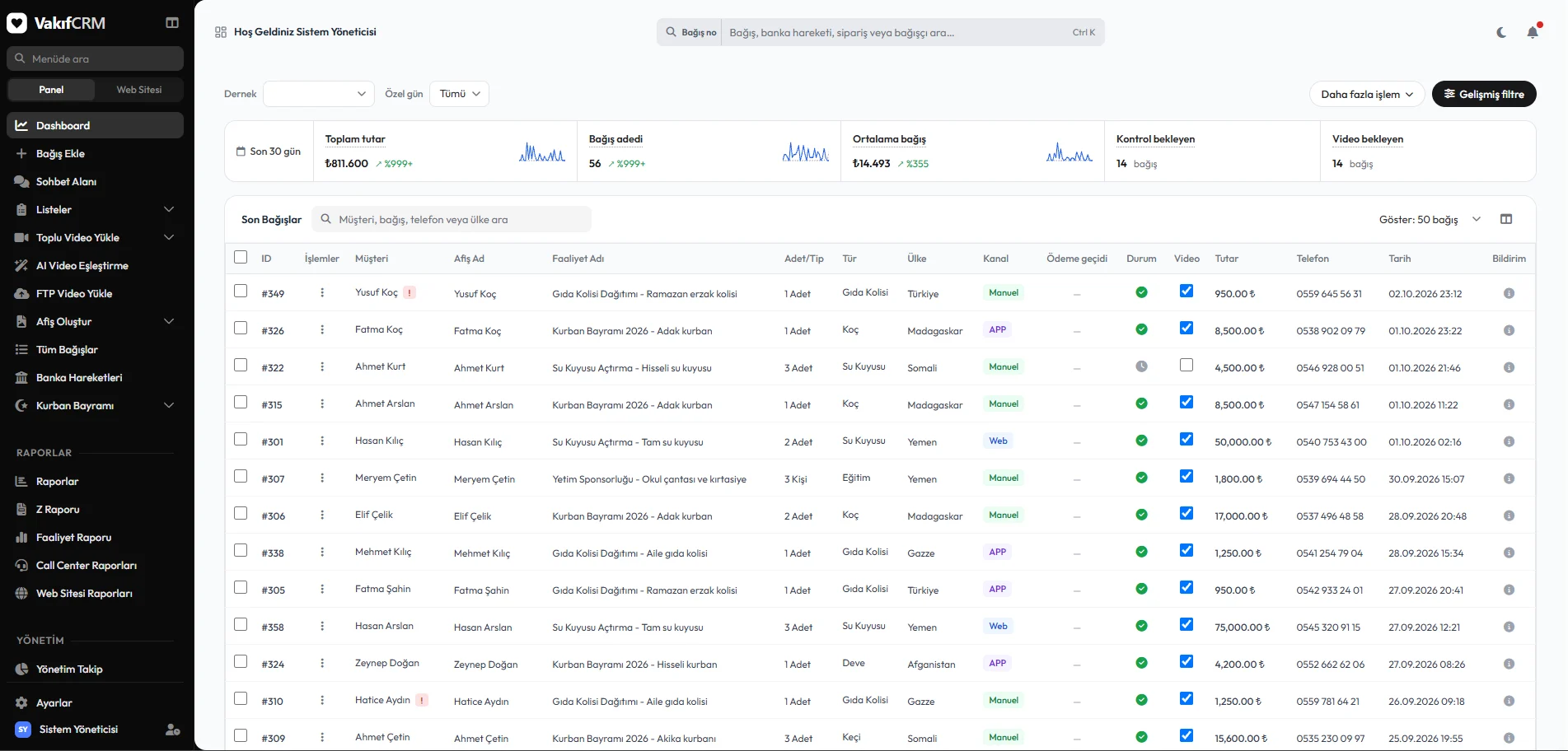The height and width of the screenshot is (751, 1568).
Task: Open Bağış Ekle from sidebar
Action: [x=95, y=154]
